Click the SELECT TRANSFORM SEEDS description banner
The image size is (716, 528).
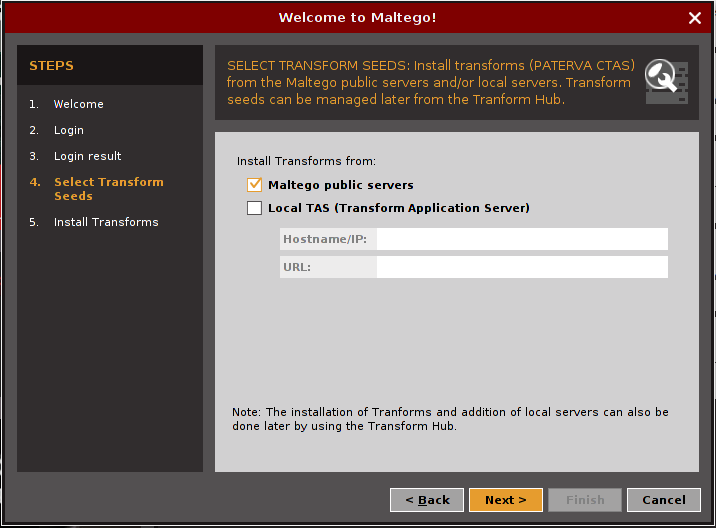[430, 82]
